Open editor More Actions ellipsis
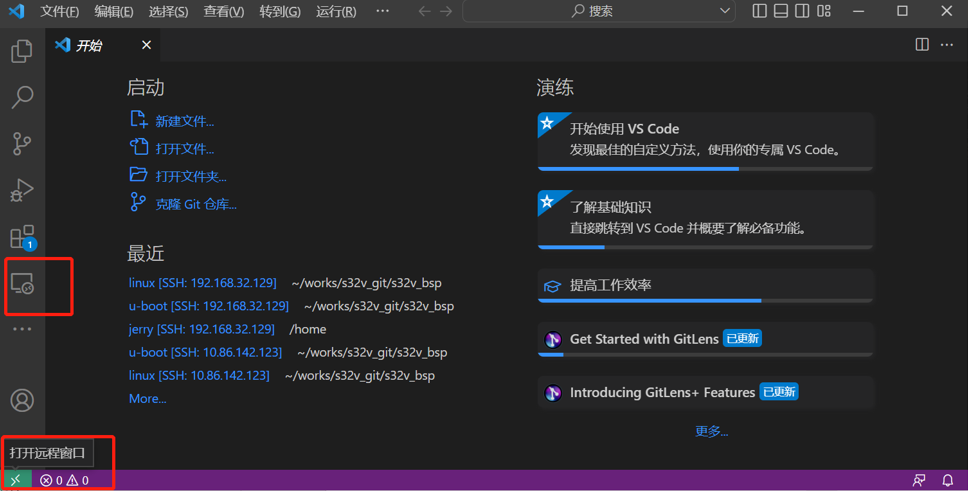 [947, 44]
